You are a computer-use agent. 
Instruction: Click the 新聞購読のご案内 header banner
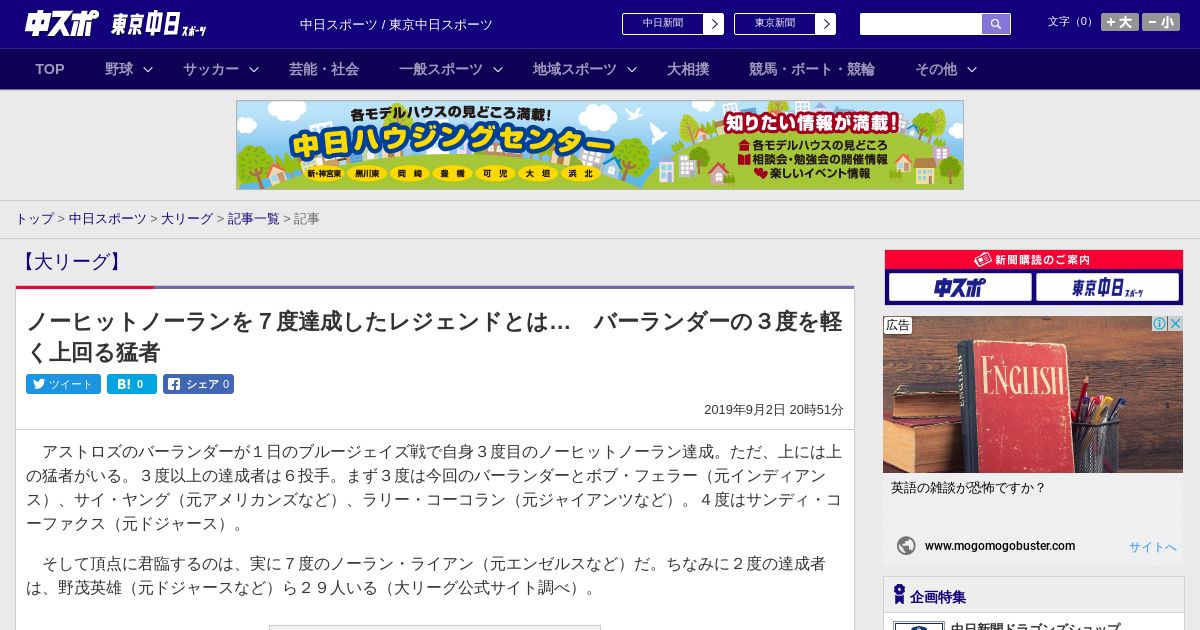point(1033,260)
